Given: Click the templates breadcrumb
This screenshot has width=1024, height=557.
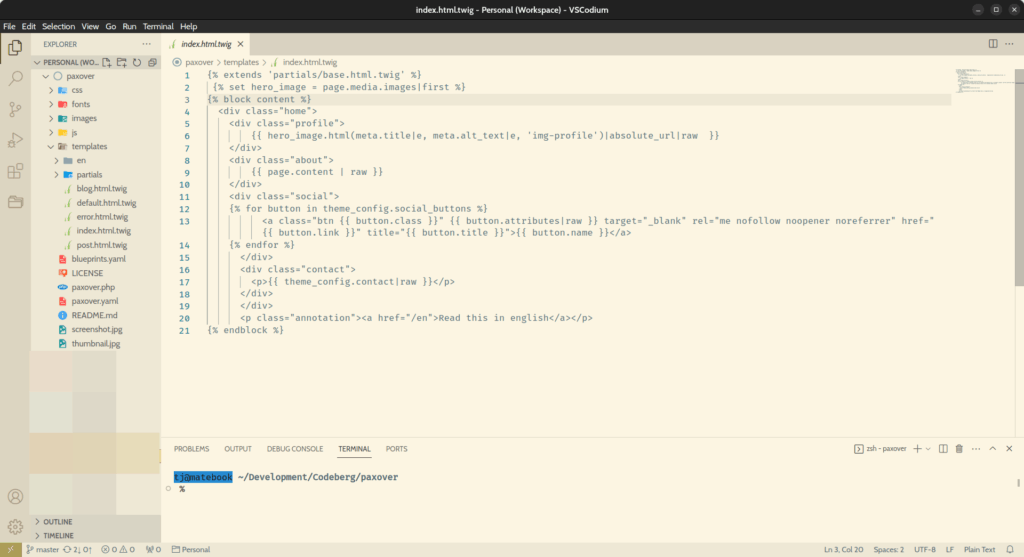Looking at the screenshot, I should [x=241, y=63].
